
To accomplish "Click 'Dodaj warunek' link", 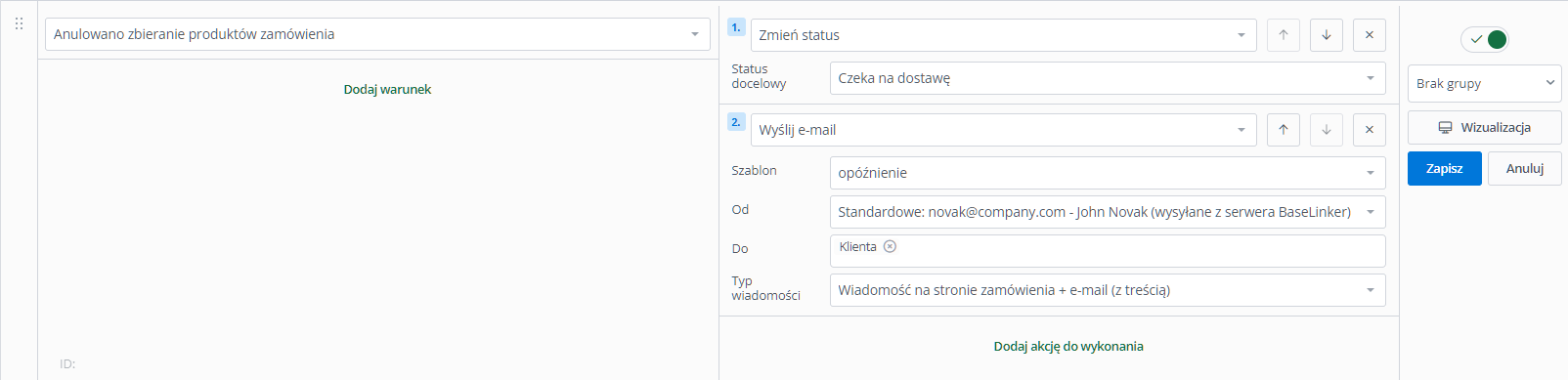I will [x=387, y=89].
